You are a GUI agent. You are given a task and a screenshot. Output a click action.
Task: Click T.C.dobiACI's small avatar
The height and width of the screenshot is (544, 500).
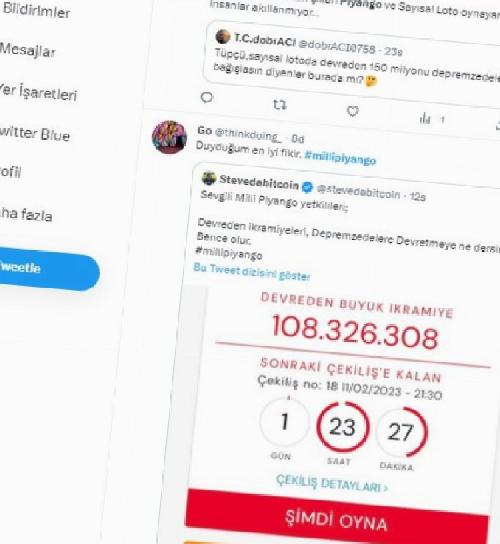[x=223, y=37]
